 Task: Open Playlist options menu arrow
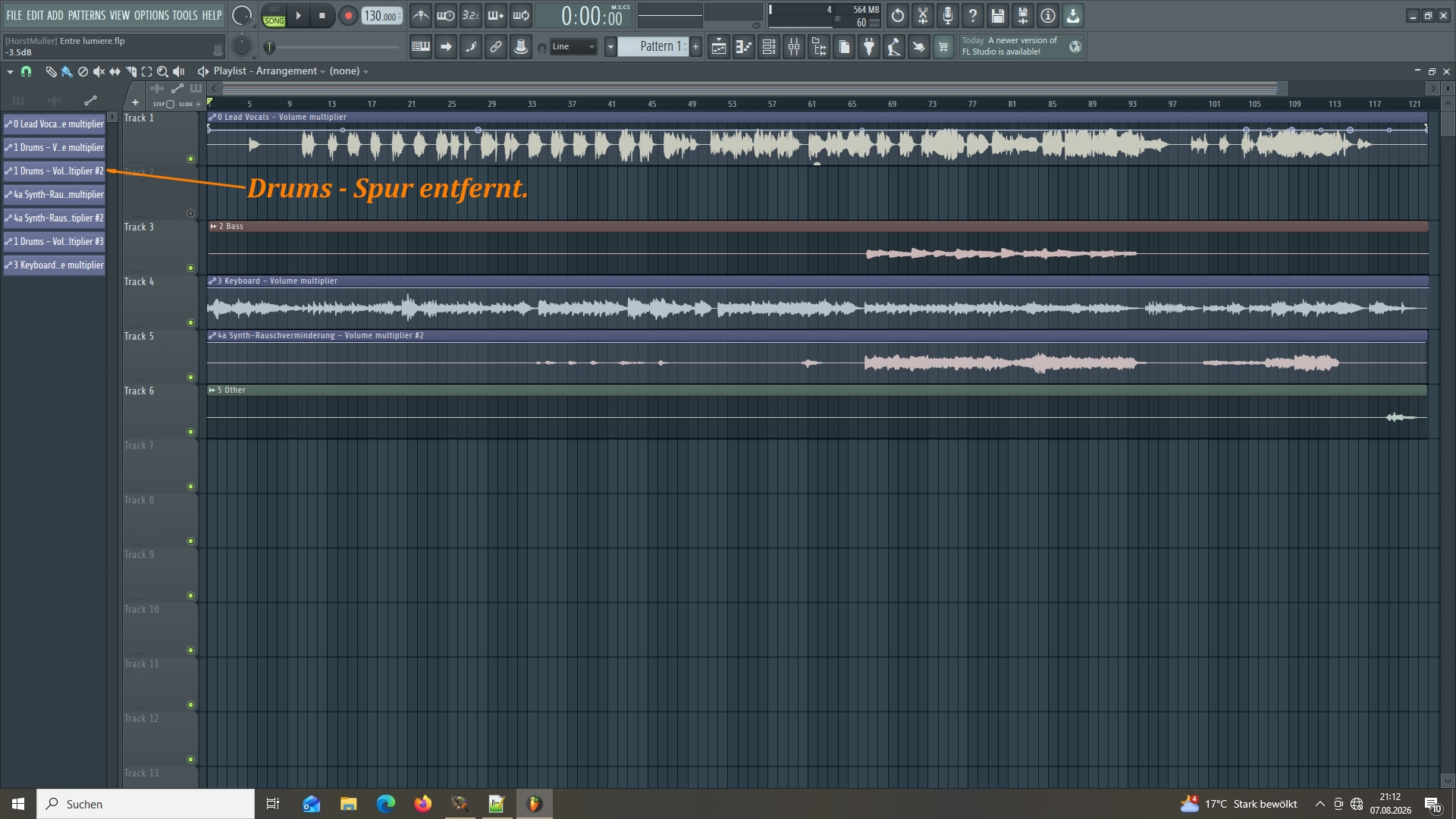[10, 71]
